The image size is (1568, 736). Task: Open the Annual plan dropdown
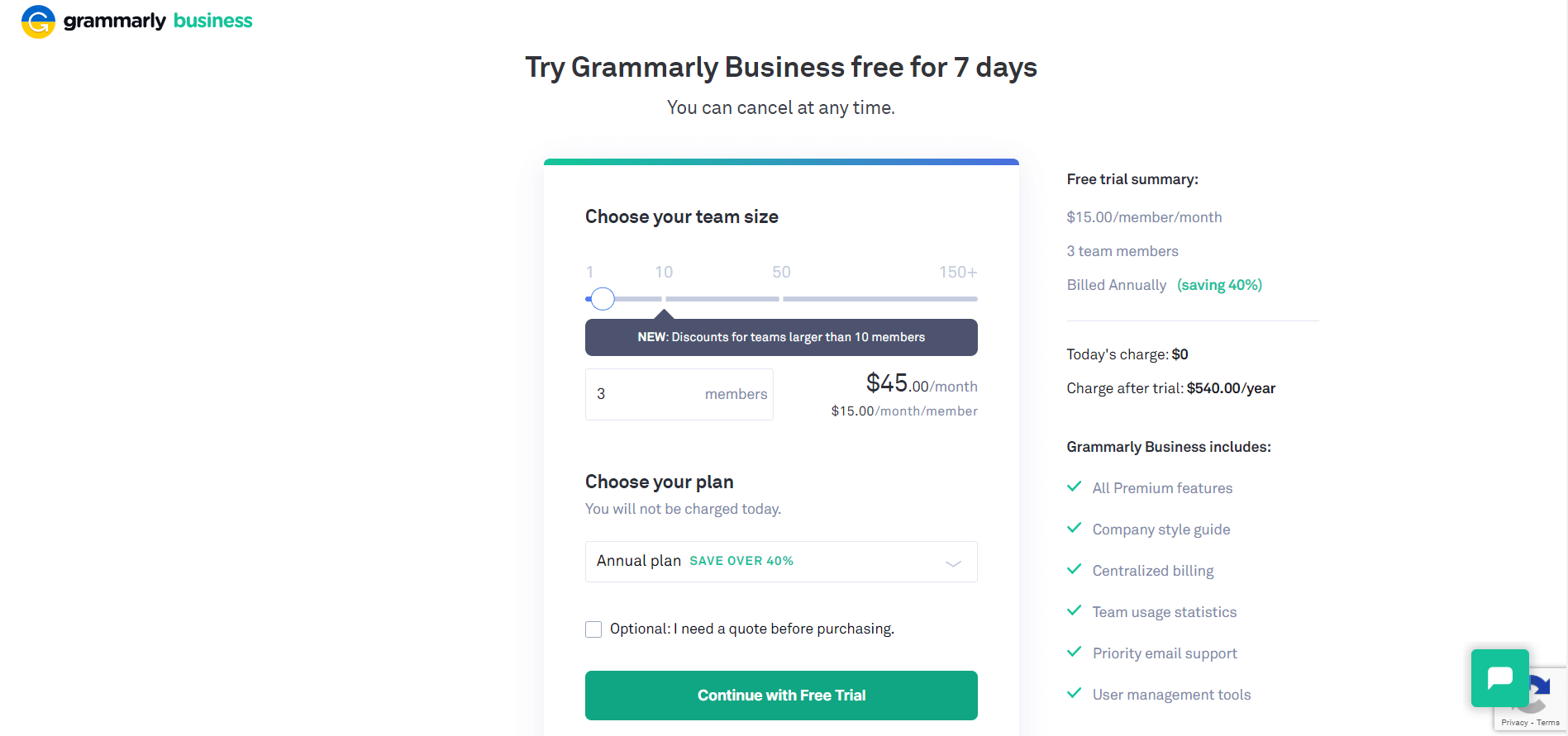[x=781, y=562]
